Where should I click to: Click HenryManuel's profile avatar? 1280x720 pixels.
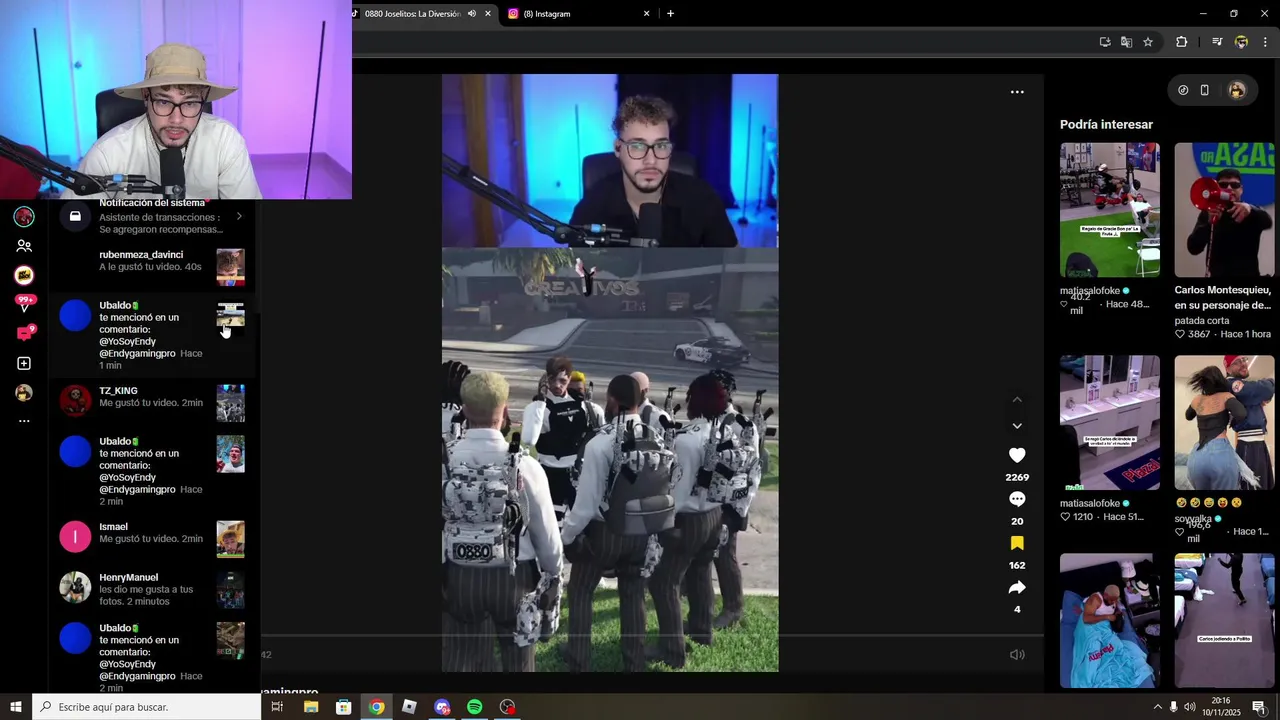(x=75, y=588)
